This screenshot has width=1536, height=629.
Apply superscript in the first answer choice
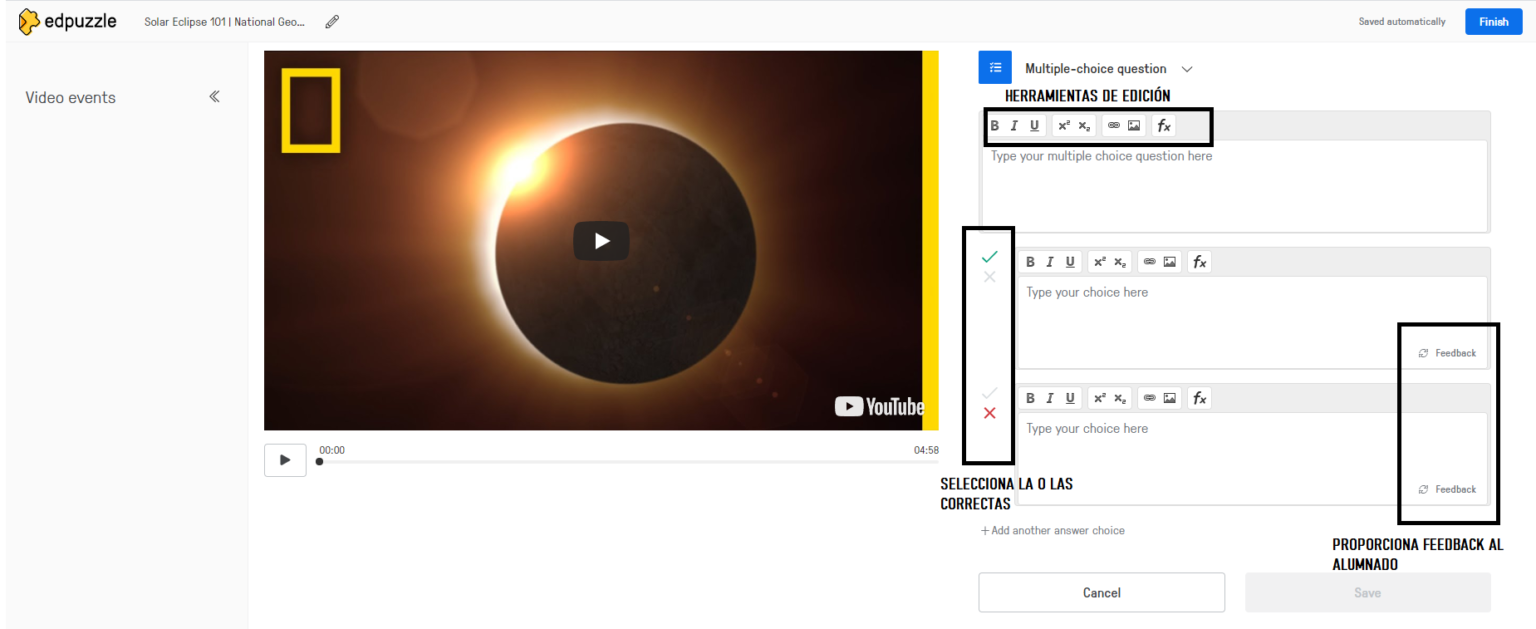tap(1099, 262)
